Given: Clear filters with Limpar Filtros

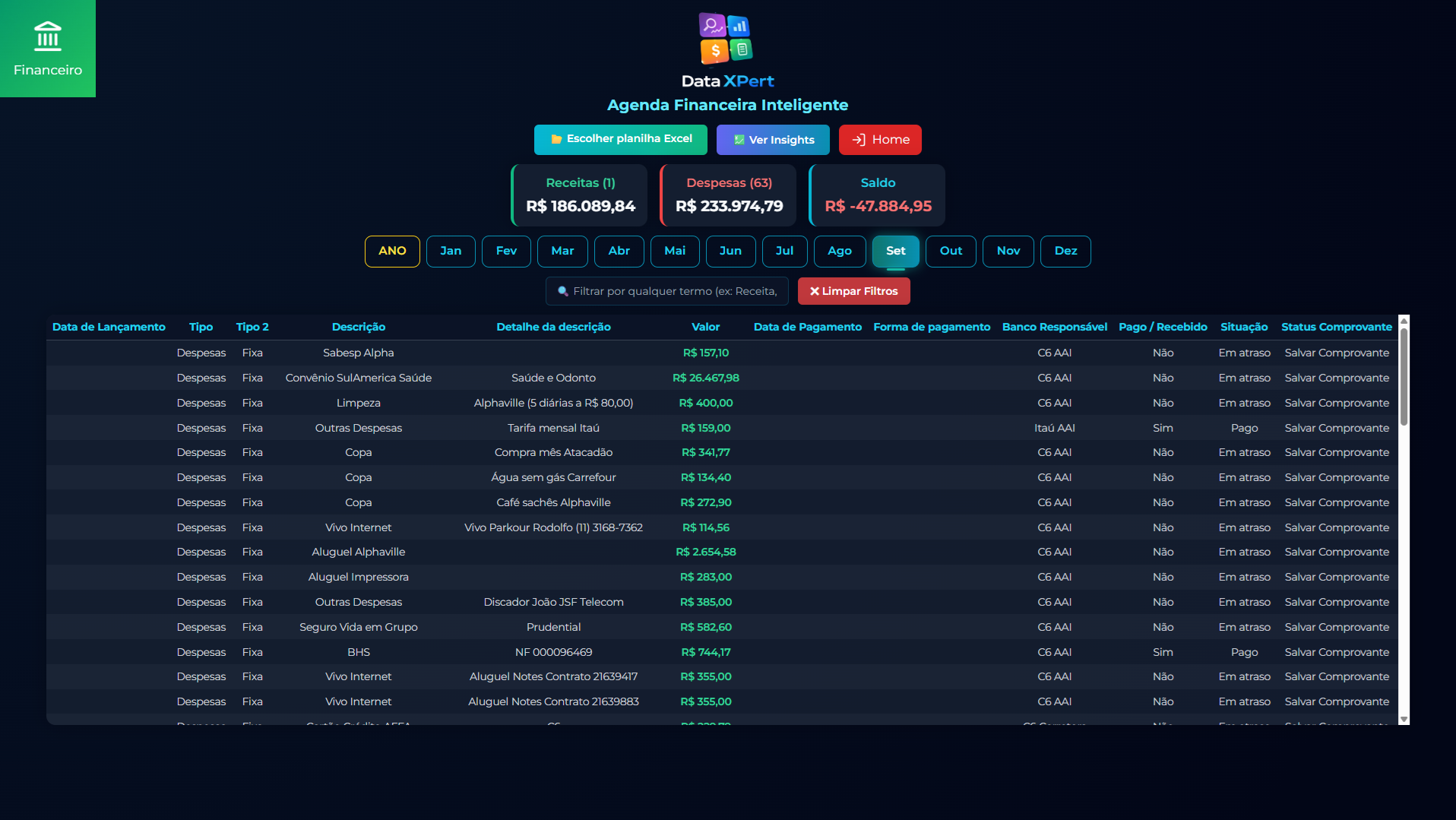Looking at the screenshot, I should pos(853,291).
